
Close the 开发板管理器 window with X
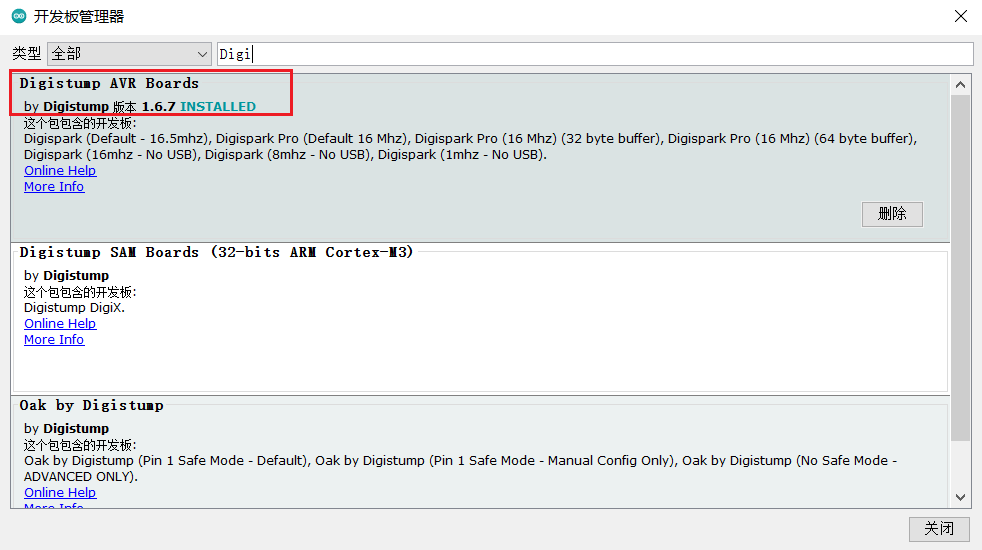click(961, 16)
